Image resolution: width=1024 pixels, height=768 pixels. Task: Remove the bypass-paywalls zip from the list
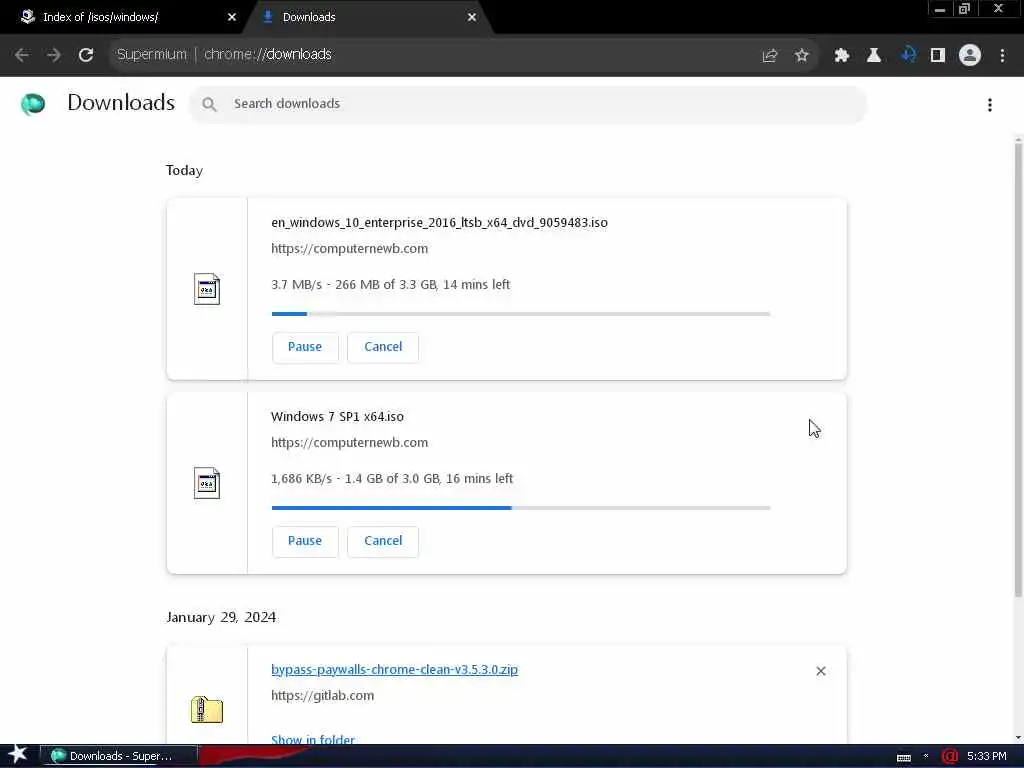821,671
